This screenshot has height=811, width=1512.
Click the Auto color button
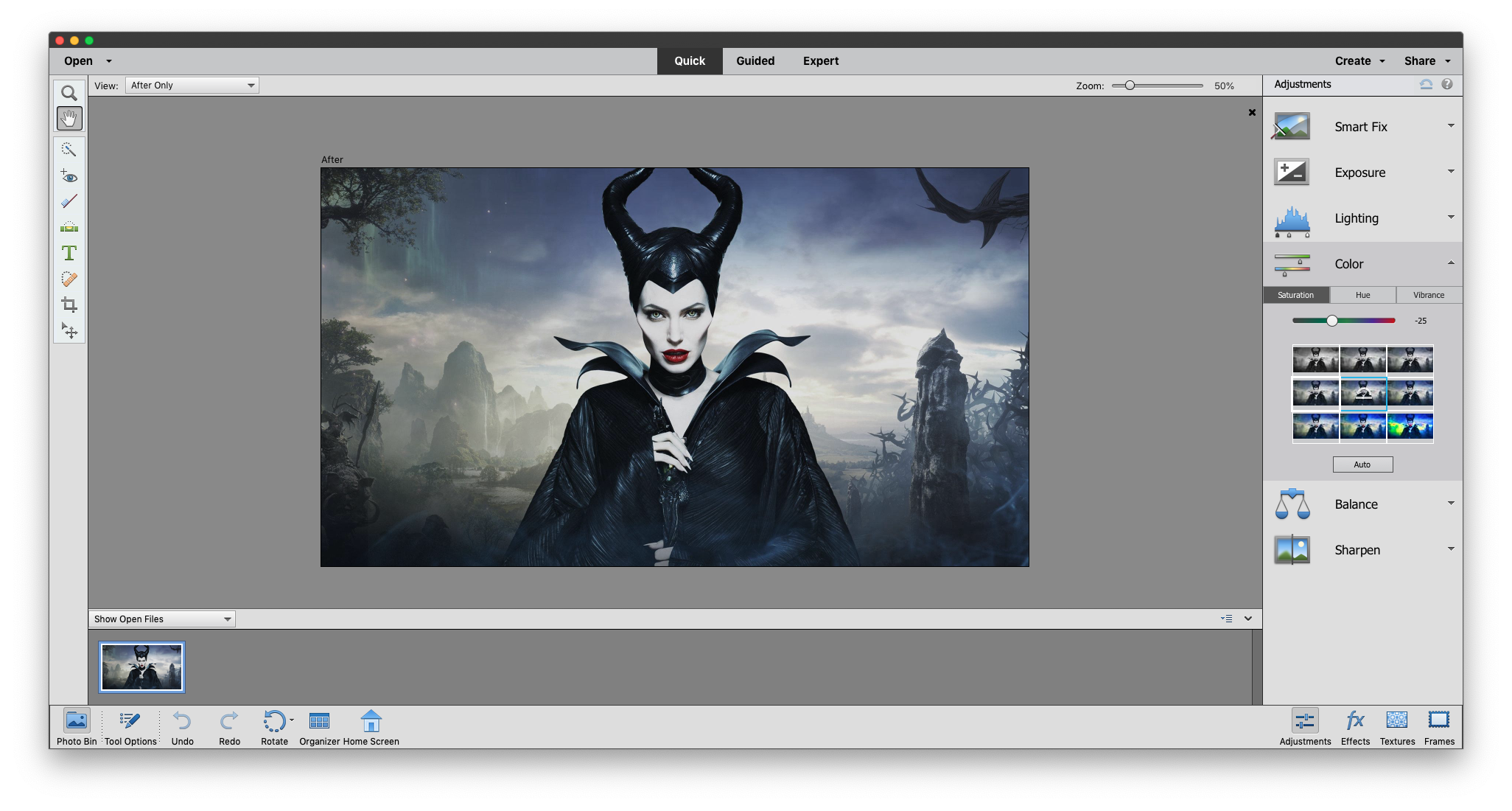pyautogui.click(x=1362, y=464)
